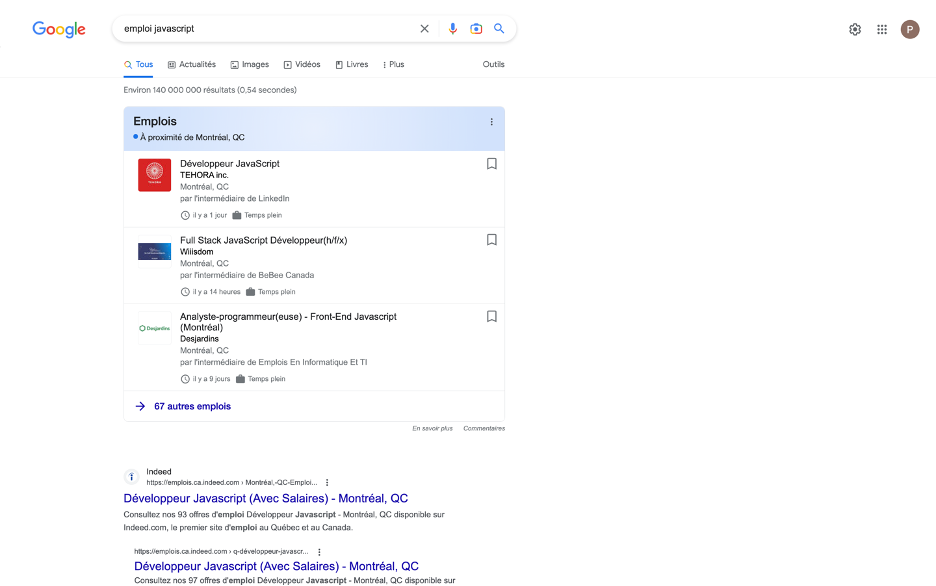Save the Desjardins Analyste-programmeuse job posting
The width and height of the screenshot is (936, 586).
click(x=491, y=316)
